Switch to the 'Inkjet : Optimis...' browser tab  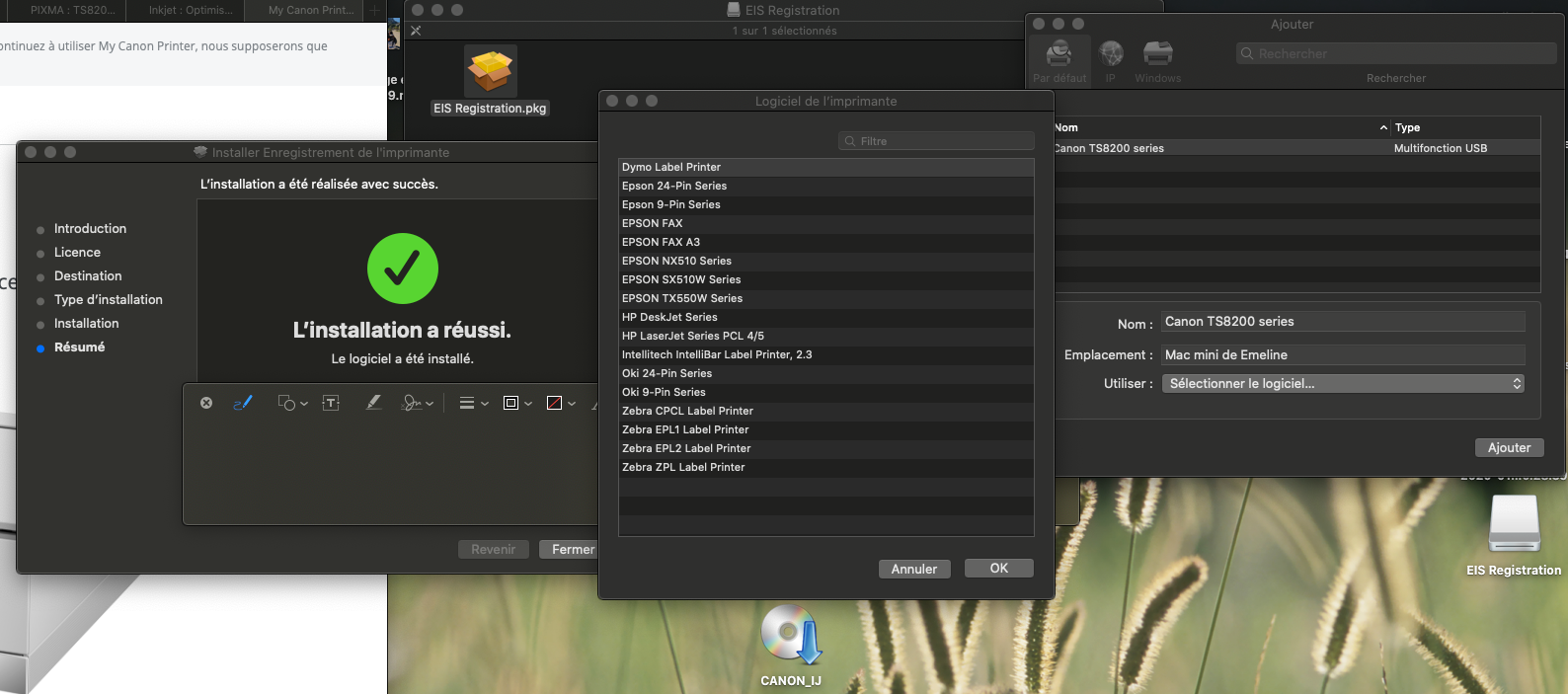pyautogui.click(x=191, y=10)
